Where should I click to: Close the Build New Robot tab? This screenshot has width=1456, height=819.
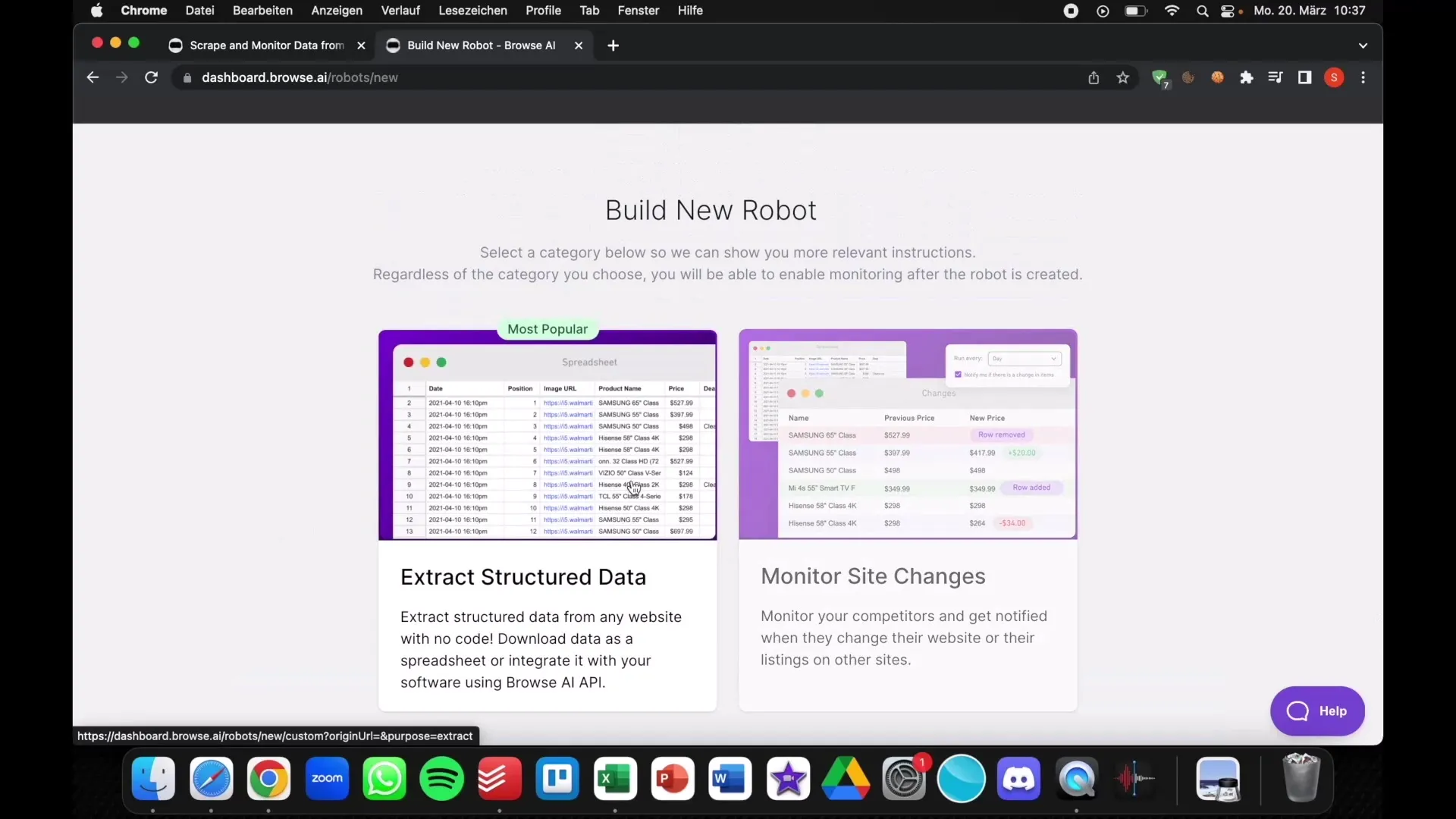[579, 45]
